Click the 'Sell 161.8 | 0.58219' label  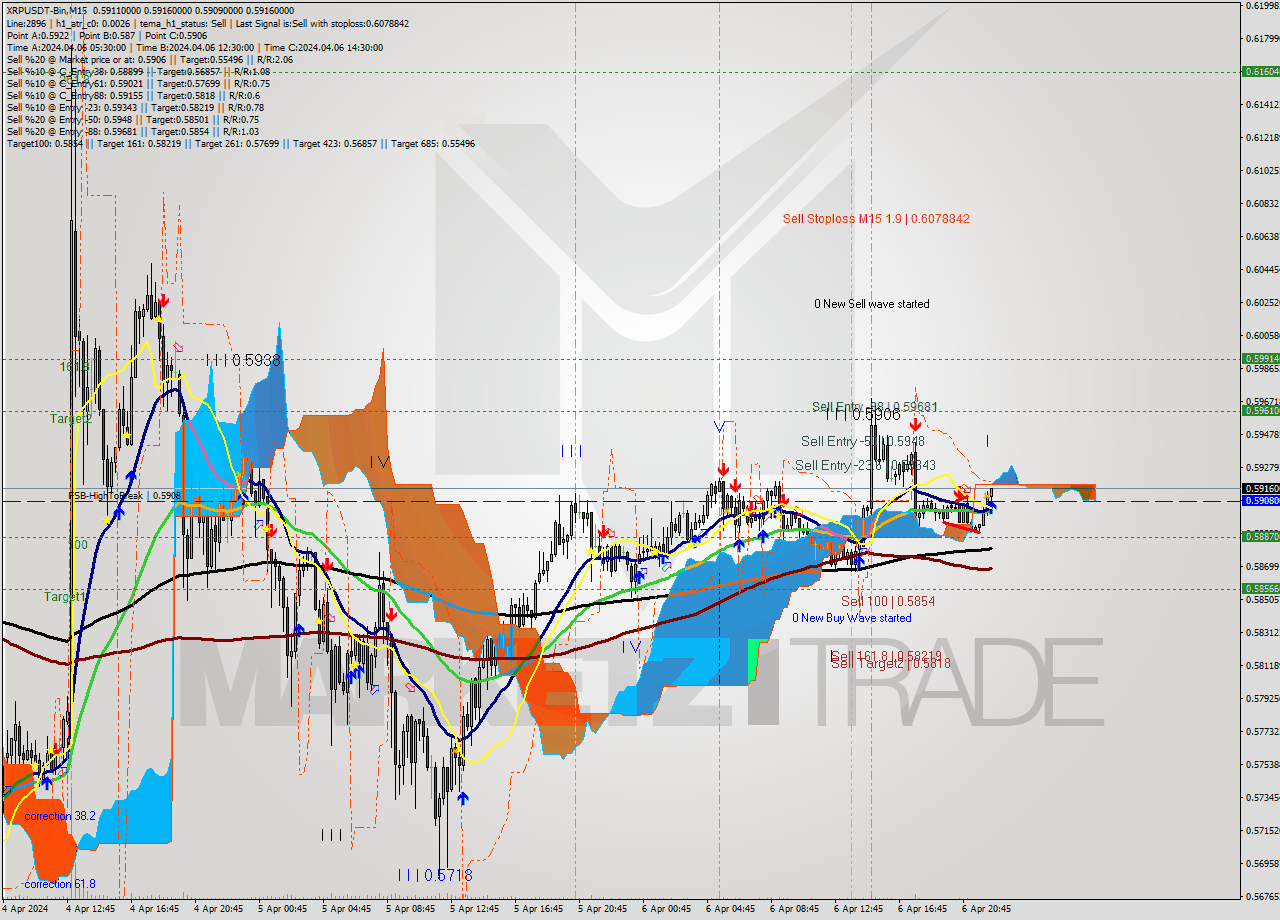pyautogui.click(x=886, y=655)
